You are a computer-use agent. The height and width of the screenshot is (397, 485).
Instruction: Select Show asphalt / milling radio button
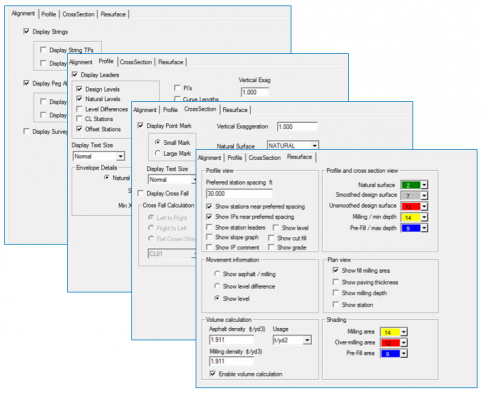217,274
